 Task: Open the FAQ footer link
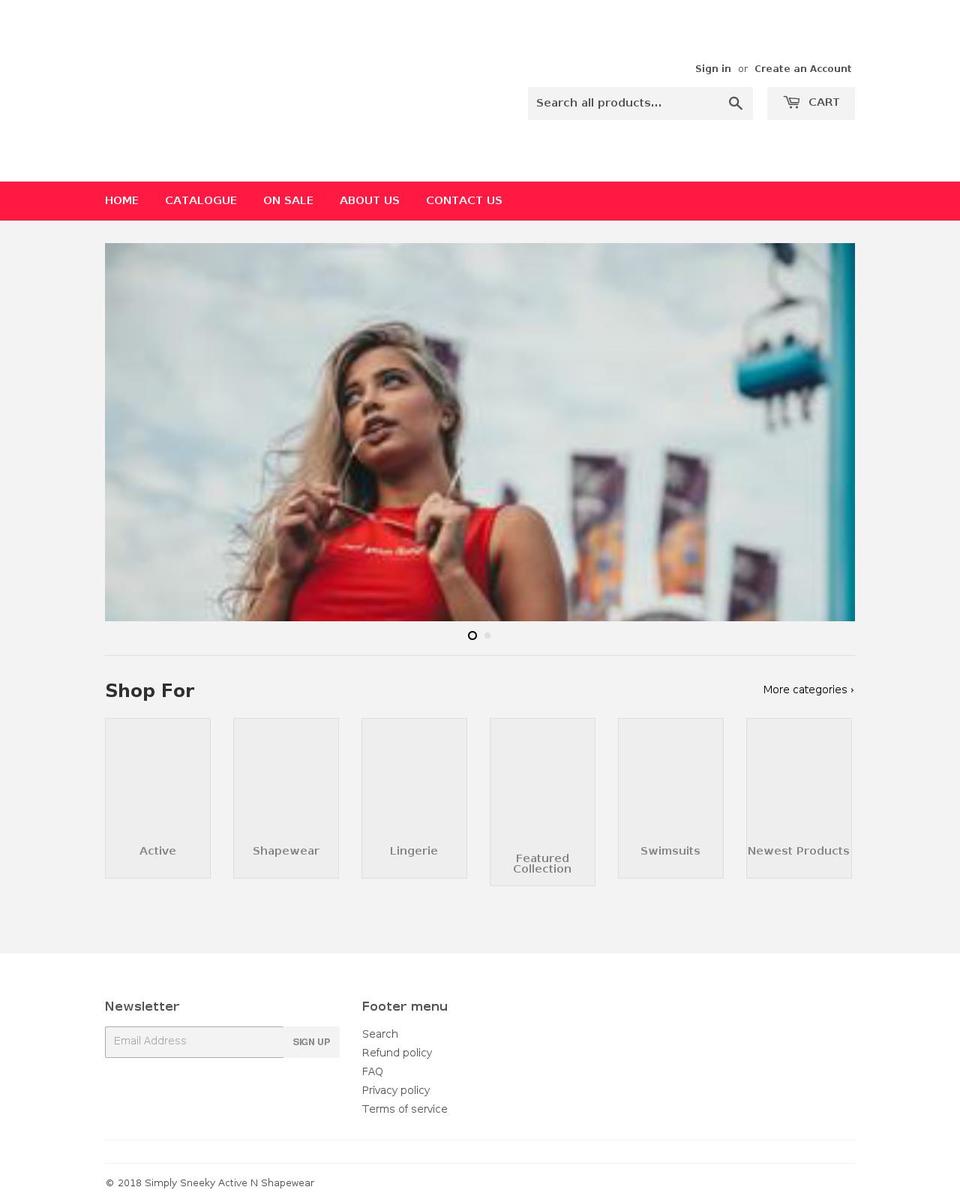372,1072
